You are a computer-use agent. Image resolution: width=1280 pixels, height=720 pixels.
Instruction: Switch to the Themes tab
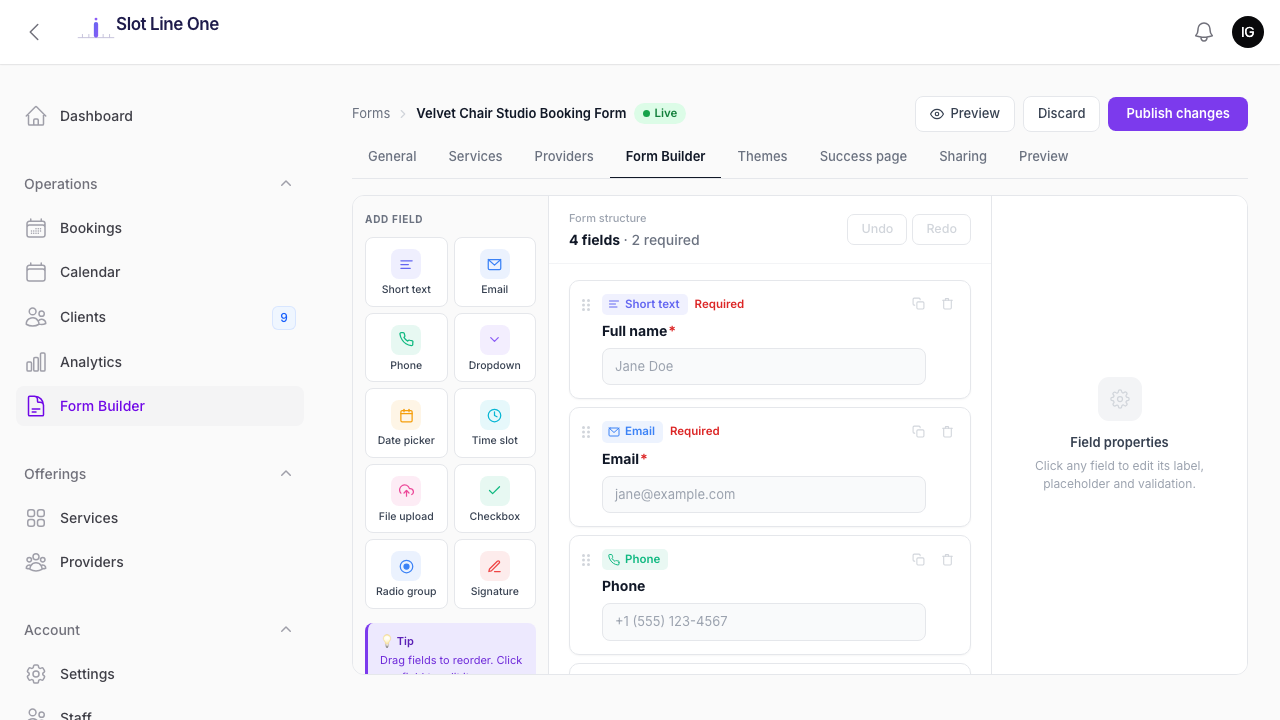[x=762, y=156]
